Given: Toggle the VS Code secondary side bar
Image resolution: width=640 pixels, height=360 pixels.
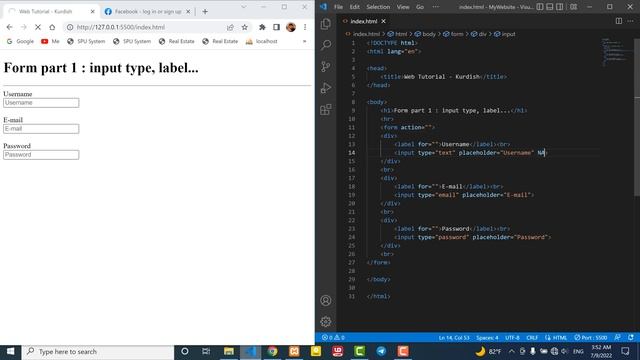Looking at the screenshot, I should coord(560,7).
